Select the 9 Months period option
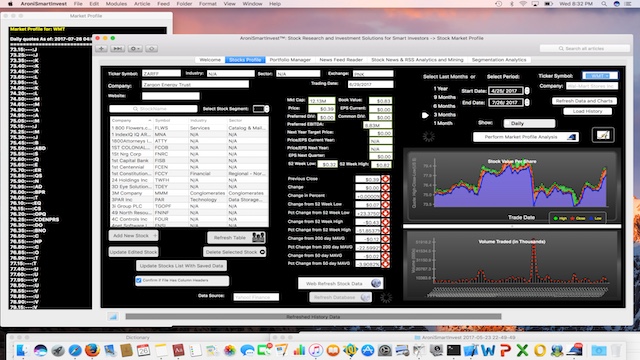Viewport: 640px width, 360px height. (x=444, y=97)
